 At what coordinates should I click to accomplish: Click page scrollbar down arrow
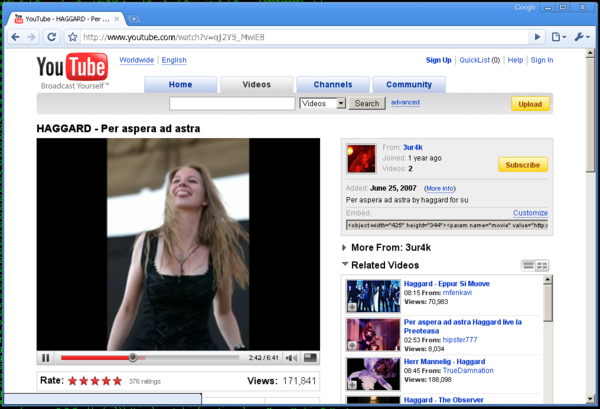[x=590, y=399]
